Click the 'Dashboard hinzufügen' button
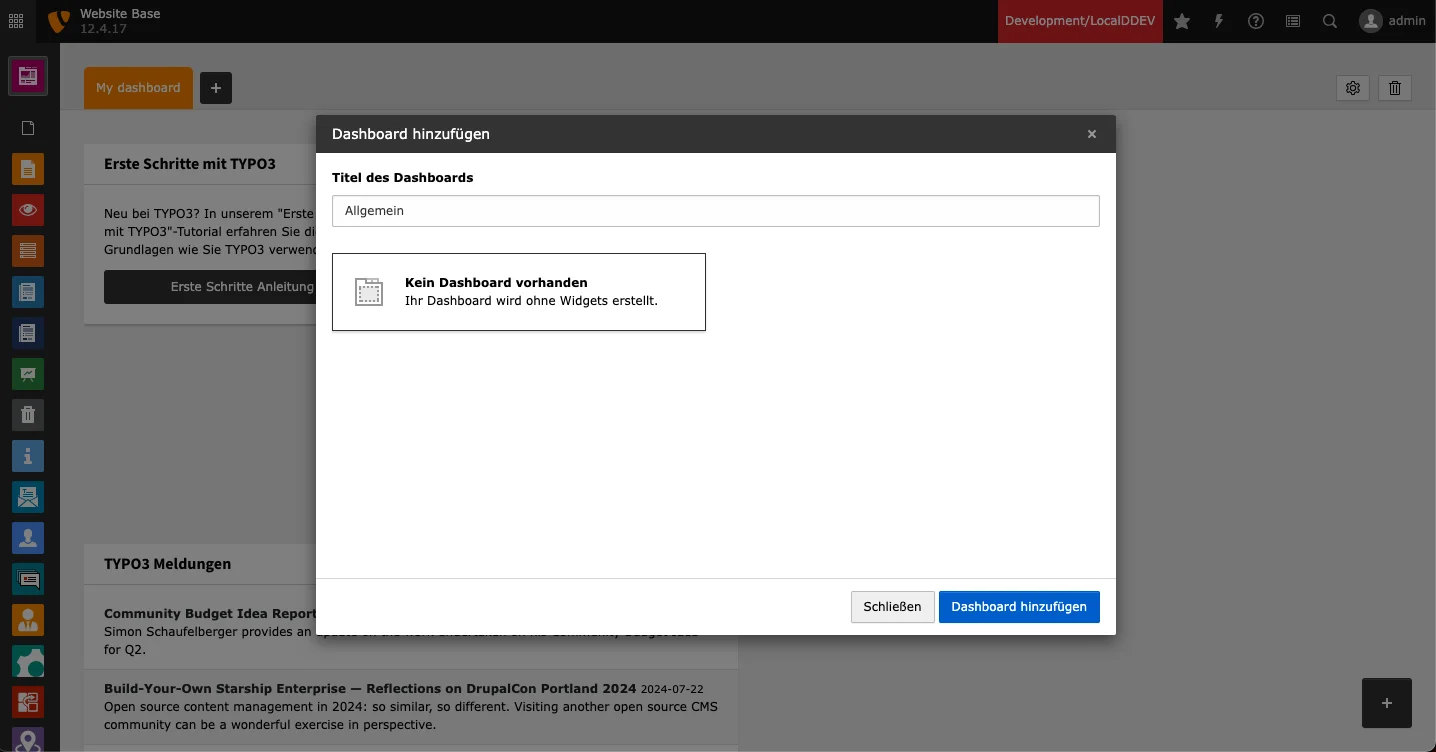 click(1019, 607)
